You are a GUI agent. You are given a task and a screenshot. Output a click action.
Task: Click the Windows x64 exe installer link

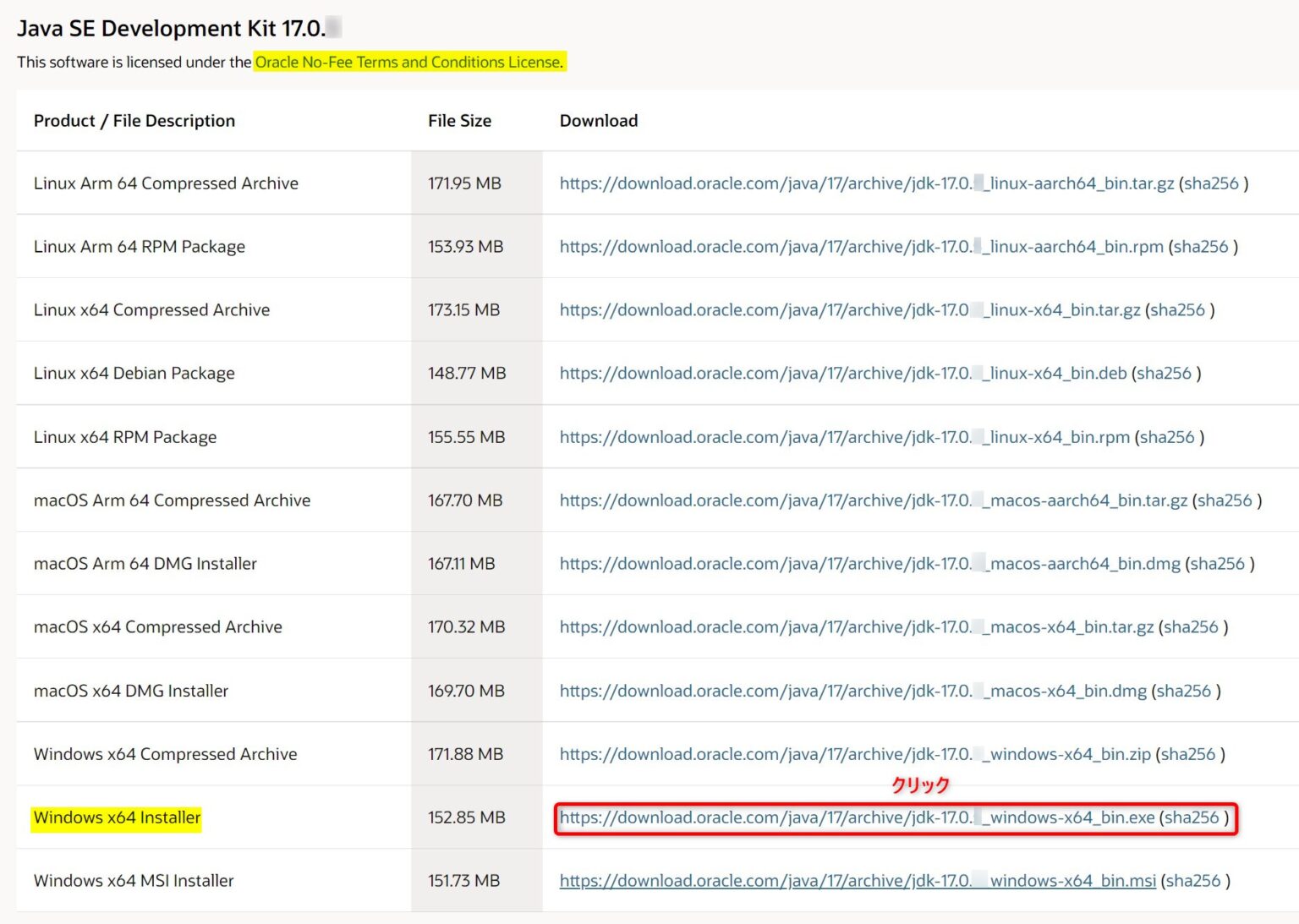pos(856,817)
